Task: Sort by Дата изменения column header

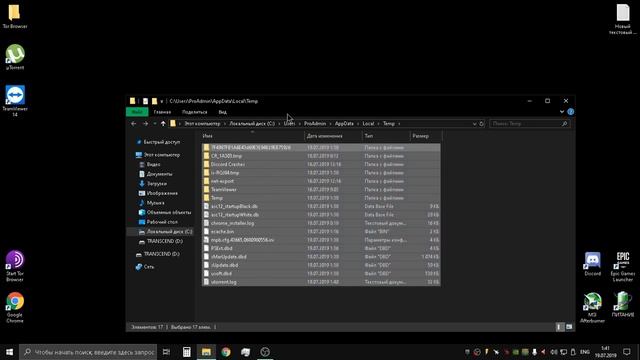Action: pyautogui.click(x=333, y=136)
